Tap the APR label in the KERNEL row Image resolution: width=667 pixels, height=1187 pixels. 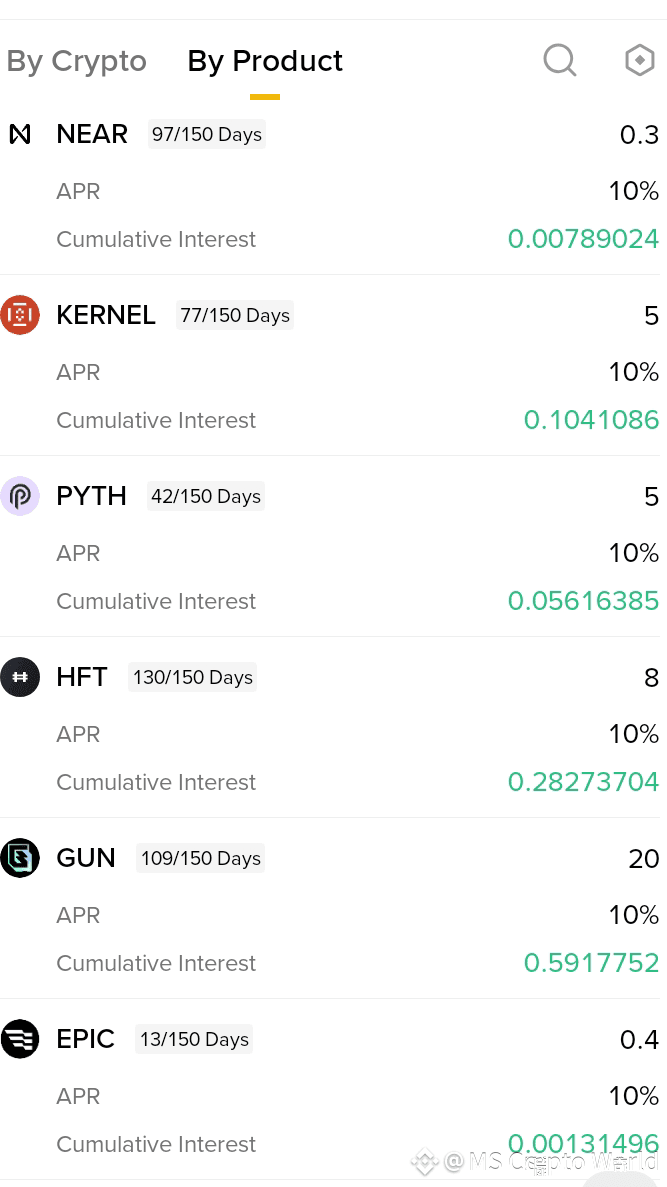coord(78,372)
